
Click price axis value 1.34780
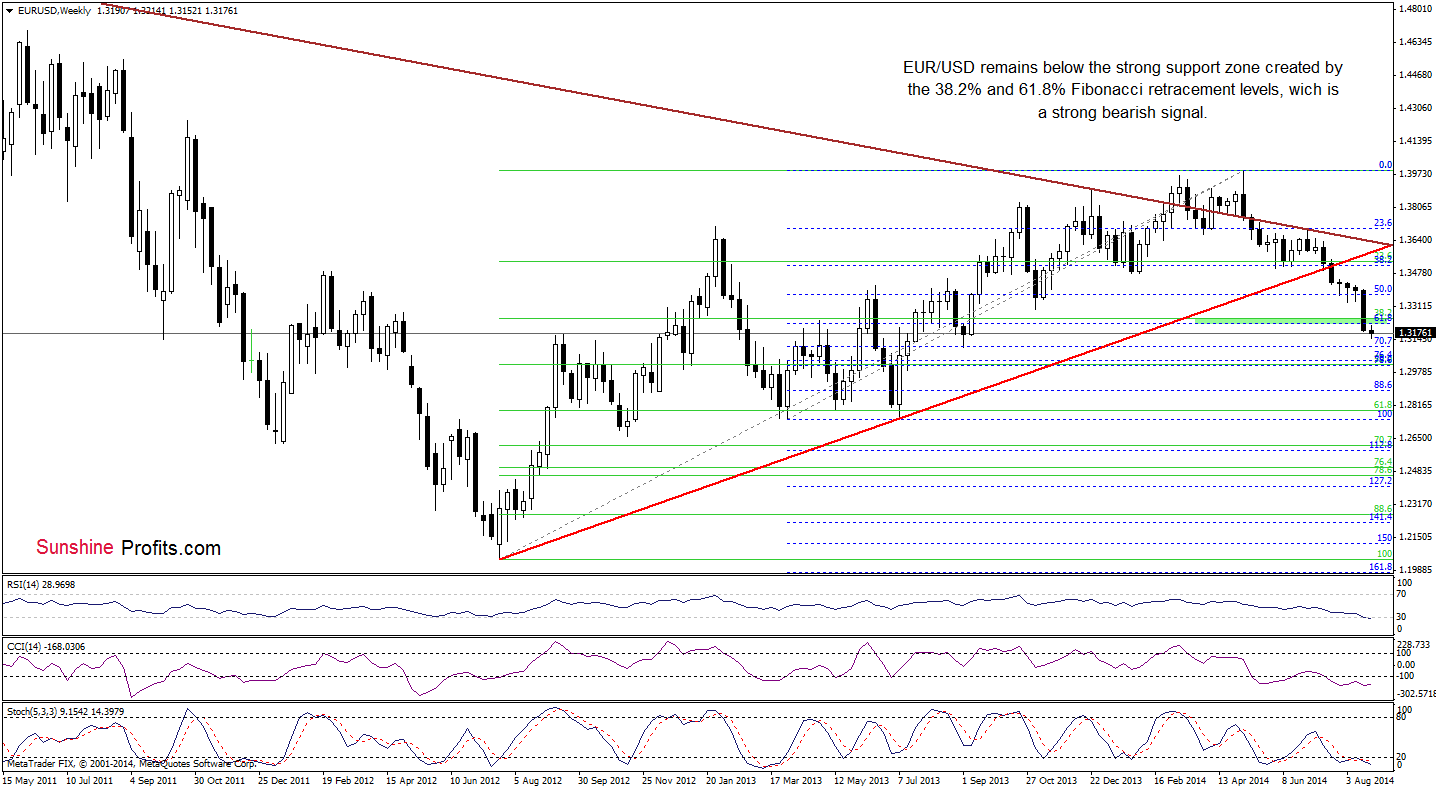1416,273
